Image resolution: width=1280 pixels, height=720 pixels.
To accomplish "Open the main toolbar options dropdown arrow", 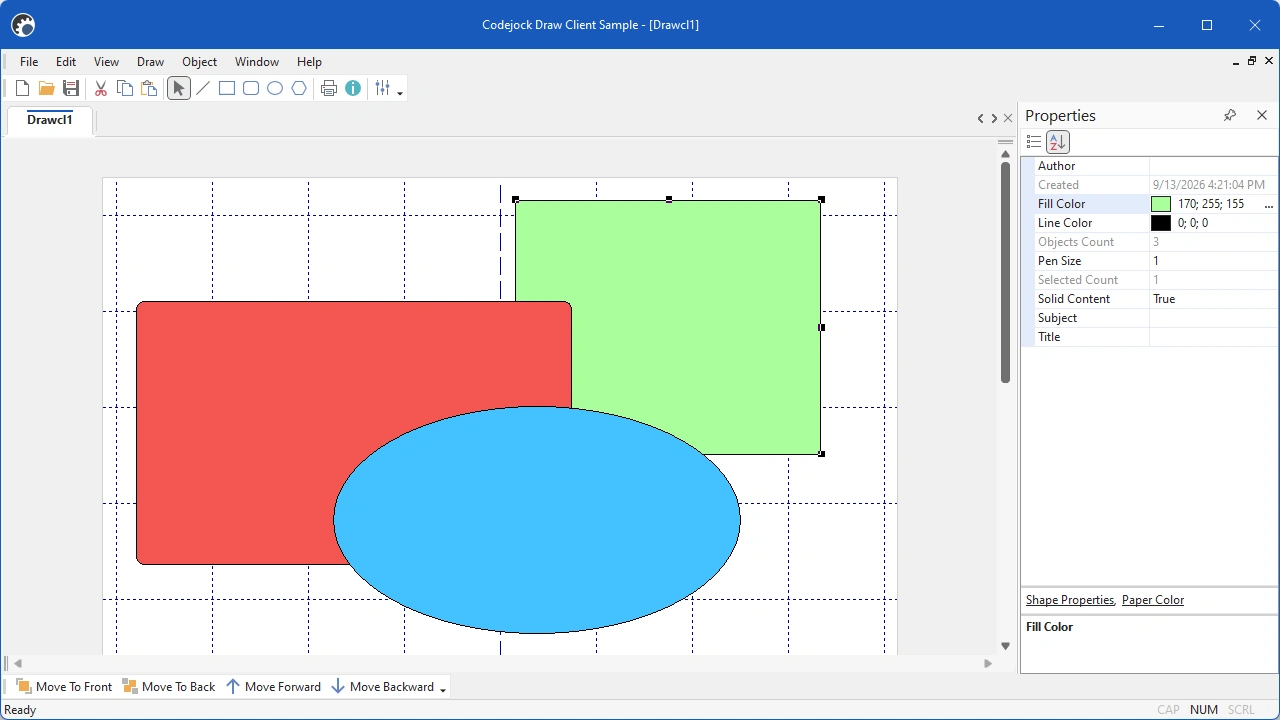I will (x=400, y=93).
